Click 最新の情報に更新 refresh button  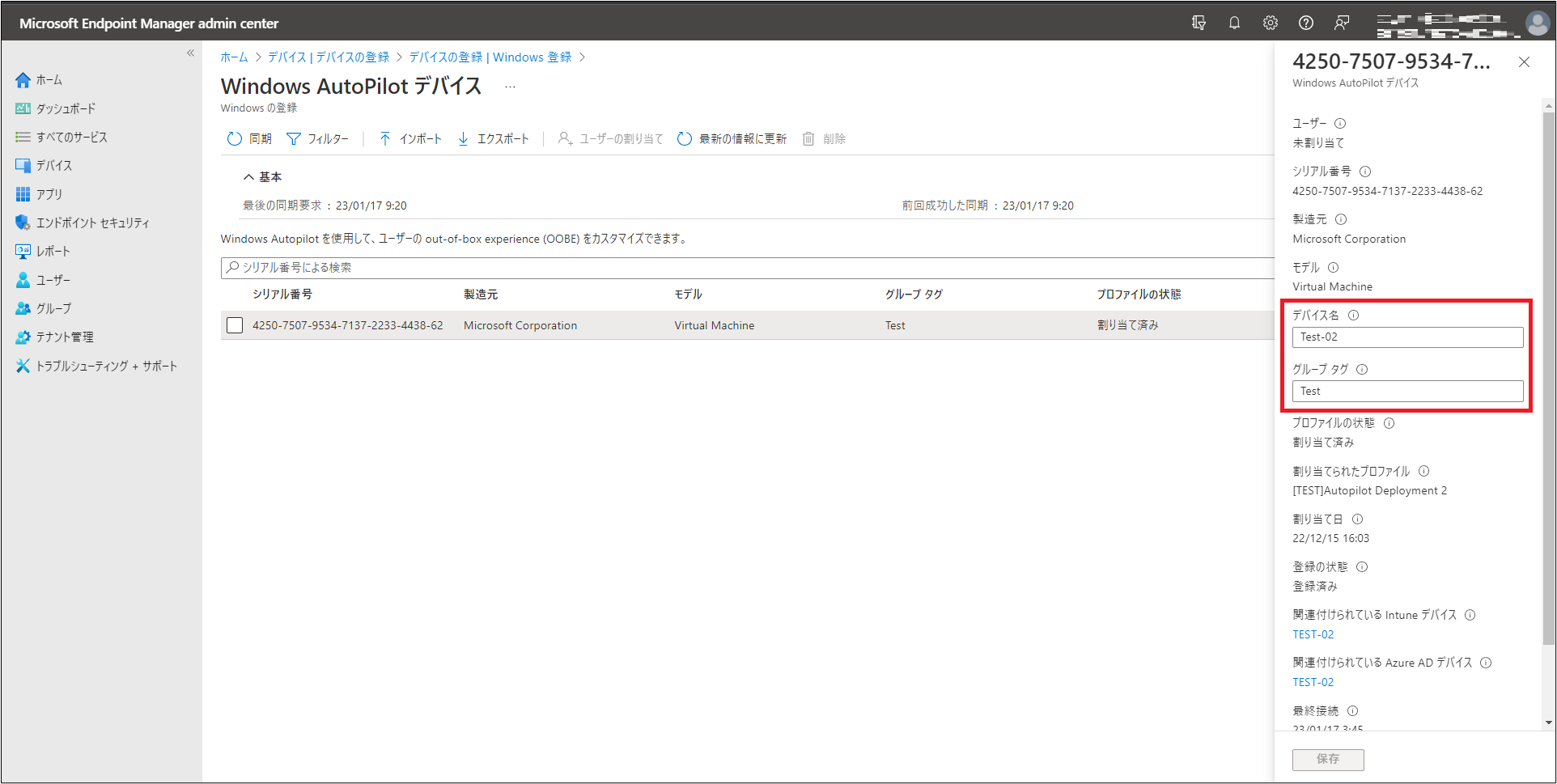(732, 139)
